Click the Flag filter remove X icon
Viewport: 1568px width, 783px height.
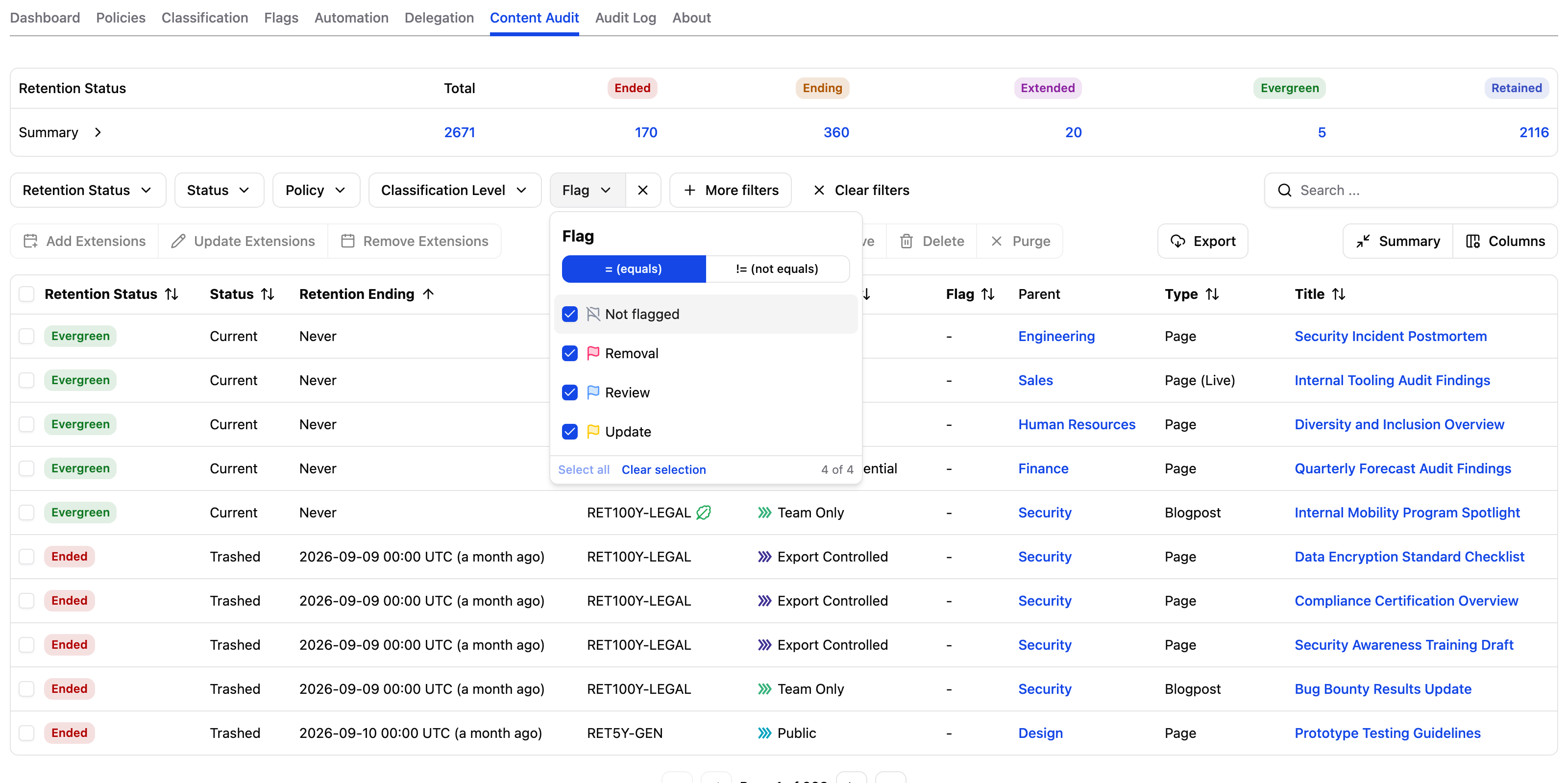pos(643,191)
